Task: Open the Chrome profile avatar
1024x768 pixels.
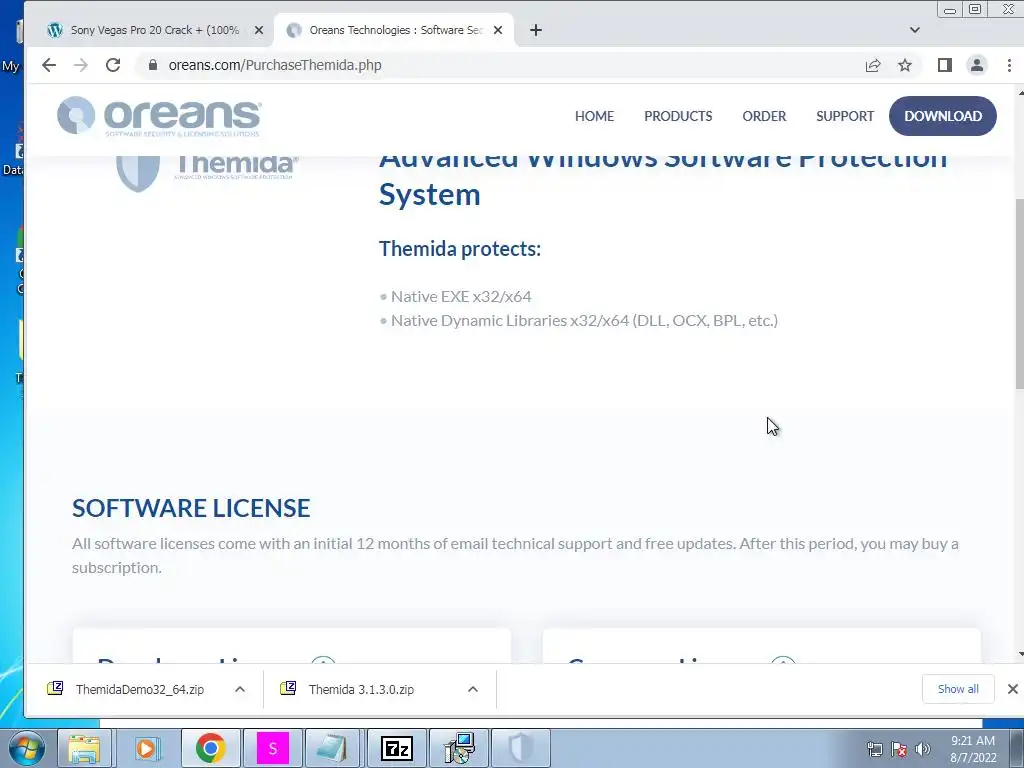Action: coord(977,65)
